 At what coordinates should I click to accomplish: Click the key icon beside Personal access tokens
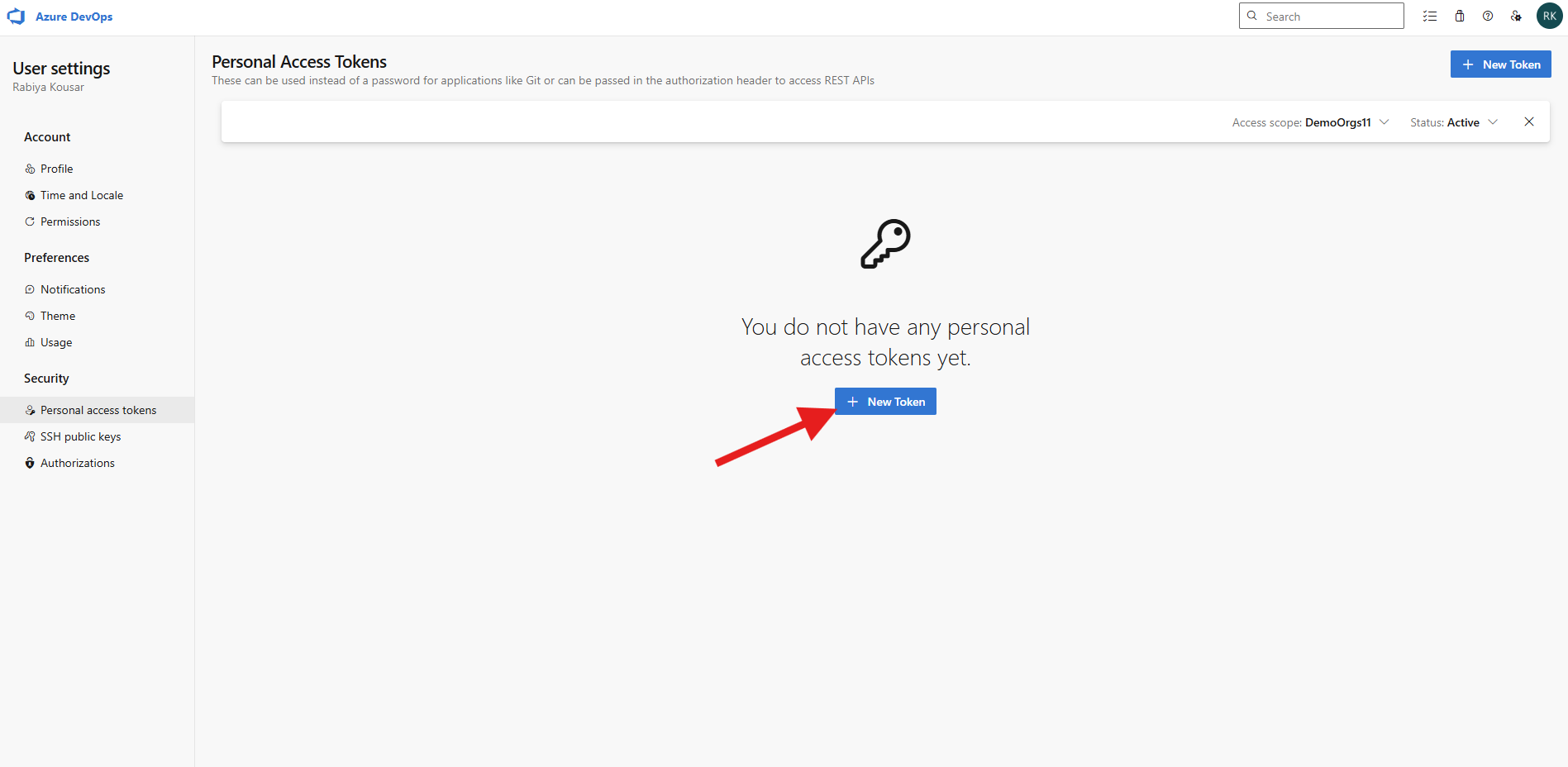click(x=30, y=409)
